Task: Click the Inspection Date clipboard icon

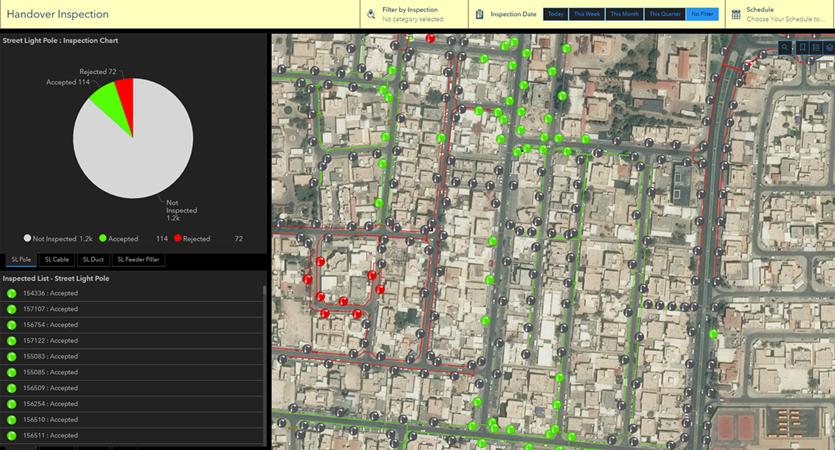Action: pos(480,14)
